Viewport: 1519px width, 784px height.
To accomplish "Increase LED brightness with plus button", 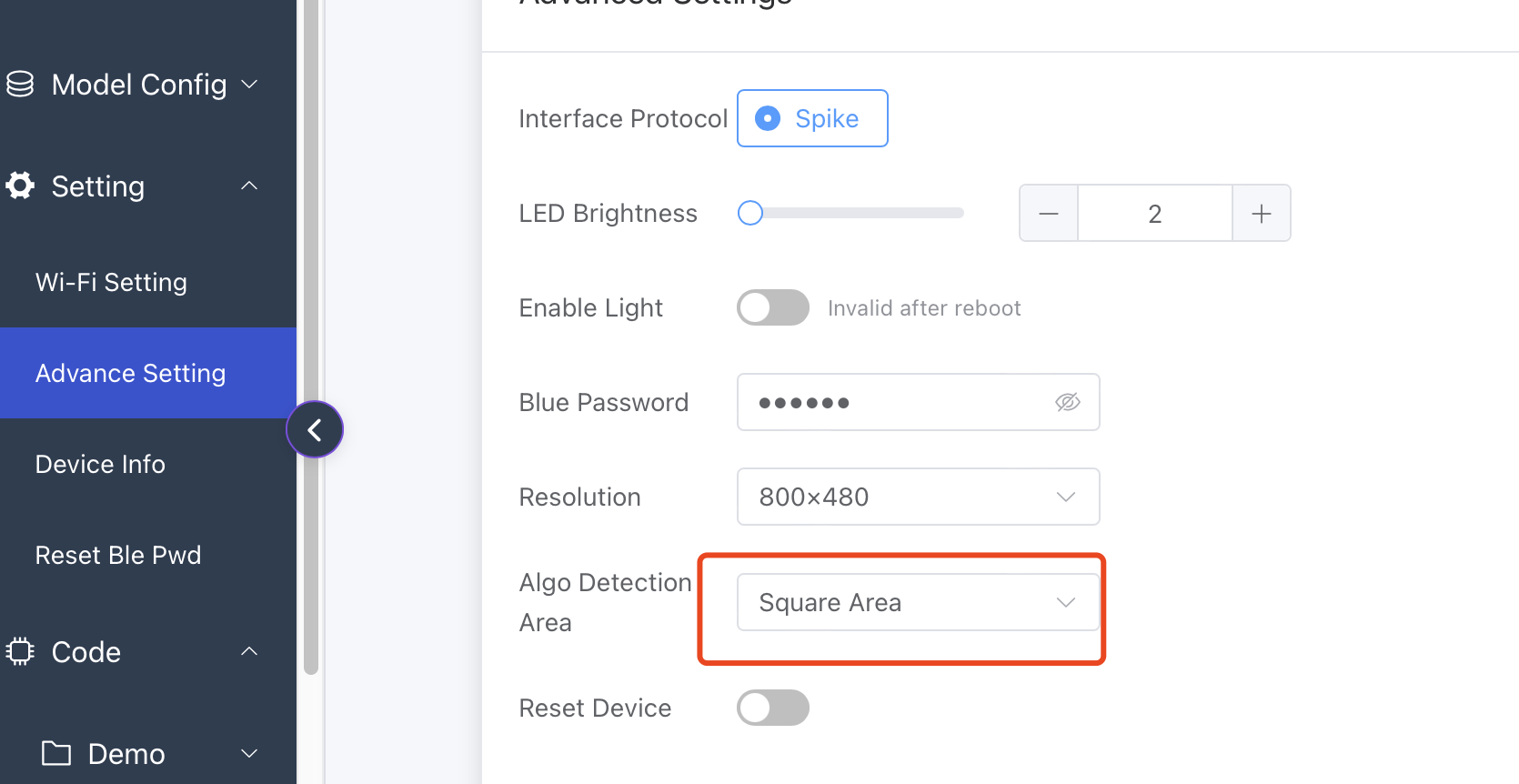I will pos(1261,214).
